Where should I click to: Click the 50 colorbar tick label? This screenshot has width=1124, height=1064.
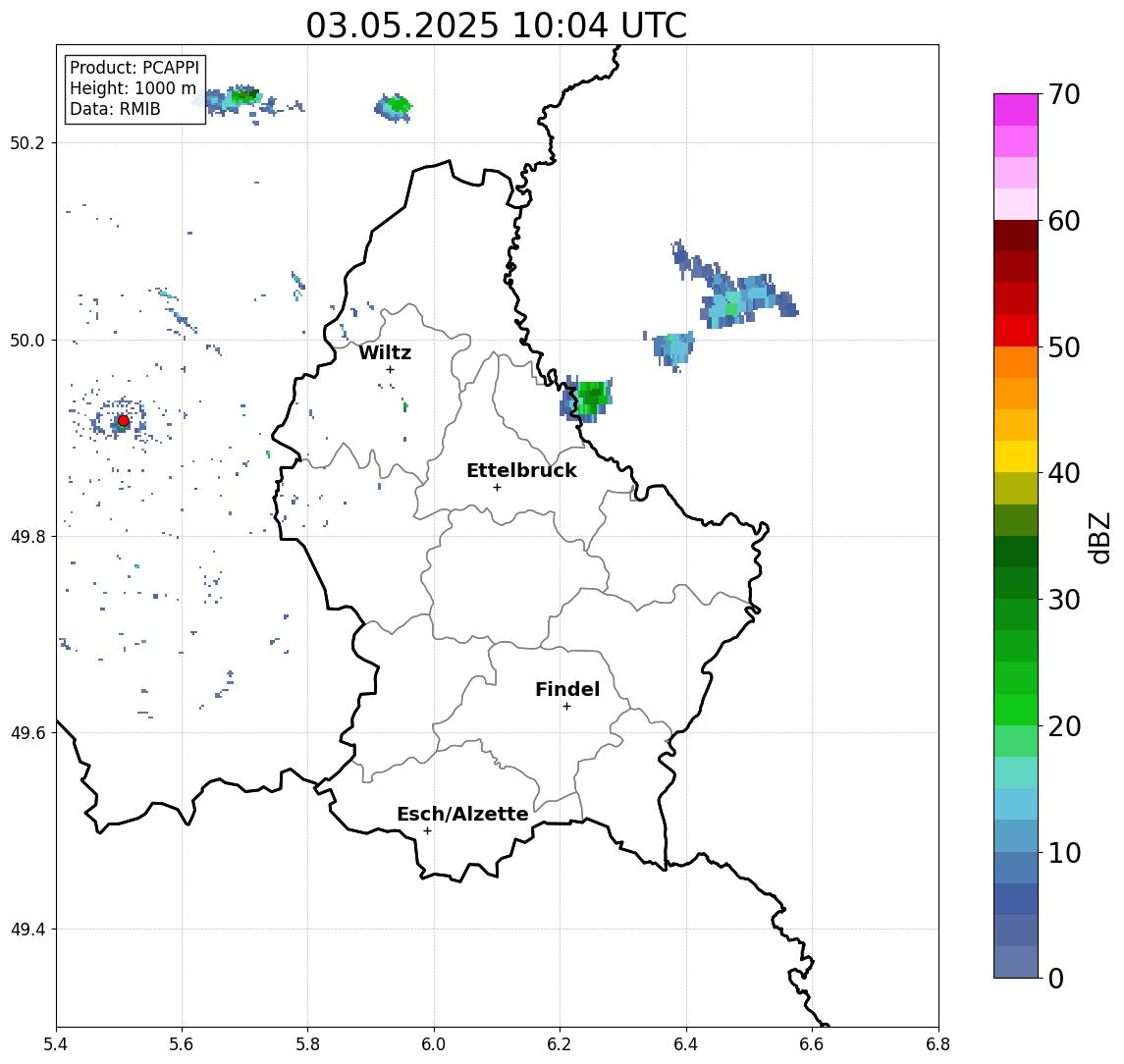point(1064,347)
